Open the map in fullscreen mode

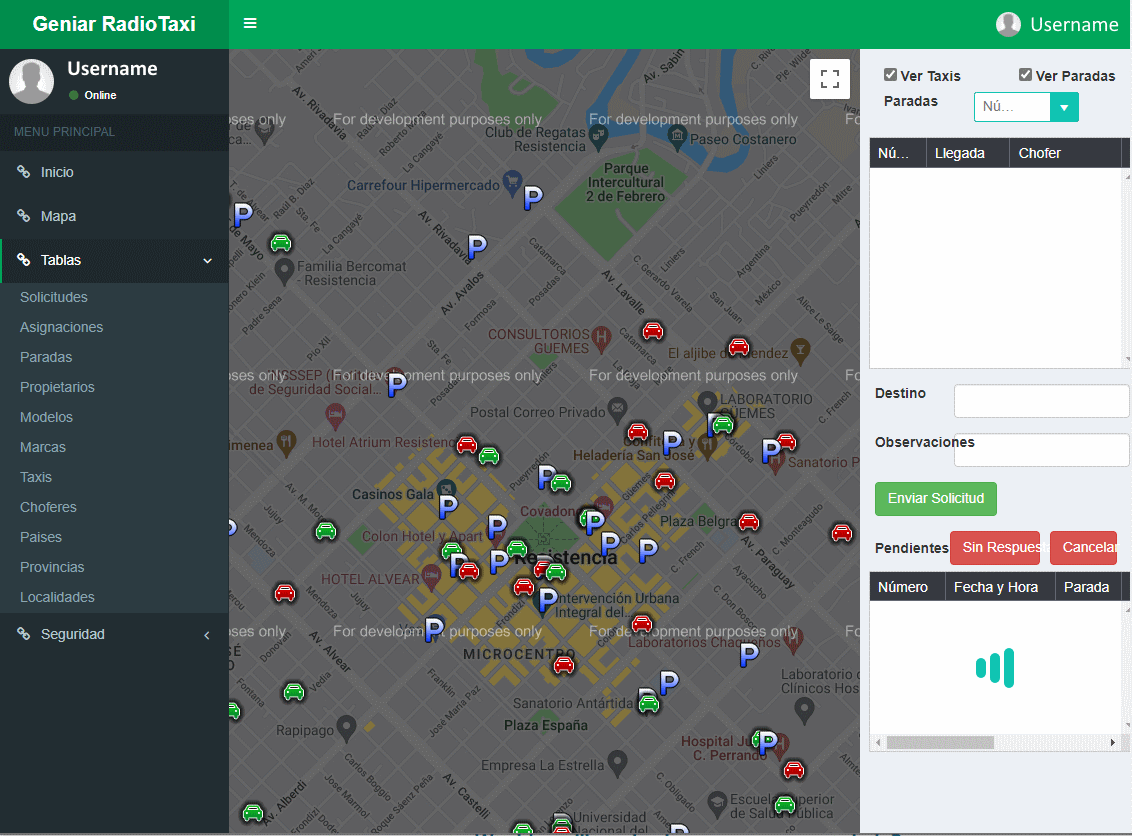(830, 79)
